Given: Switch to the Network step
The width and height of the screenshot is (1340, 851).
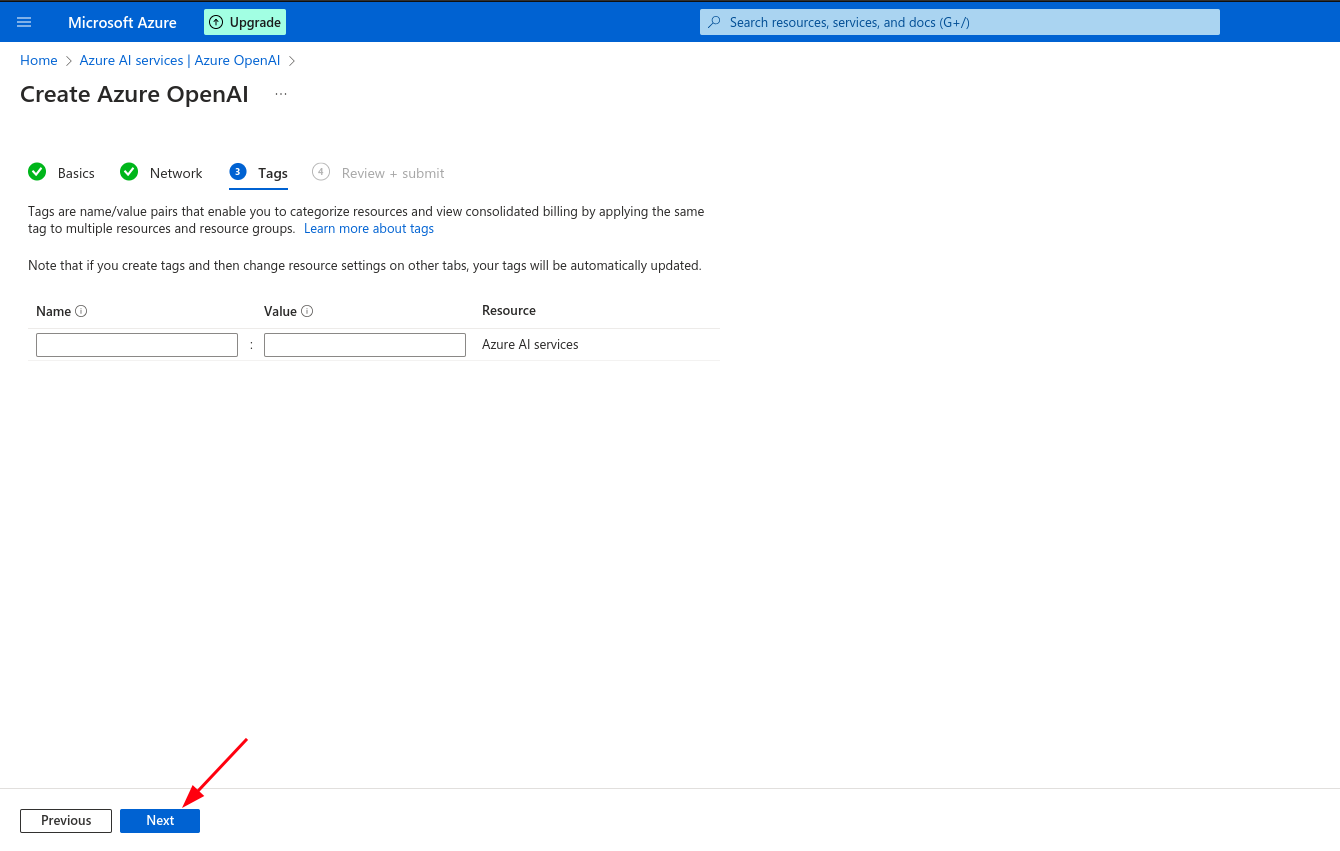Looking at the screenshot, I should tap(176, 173).
